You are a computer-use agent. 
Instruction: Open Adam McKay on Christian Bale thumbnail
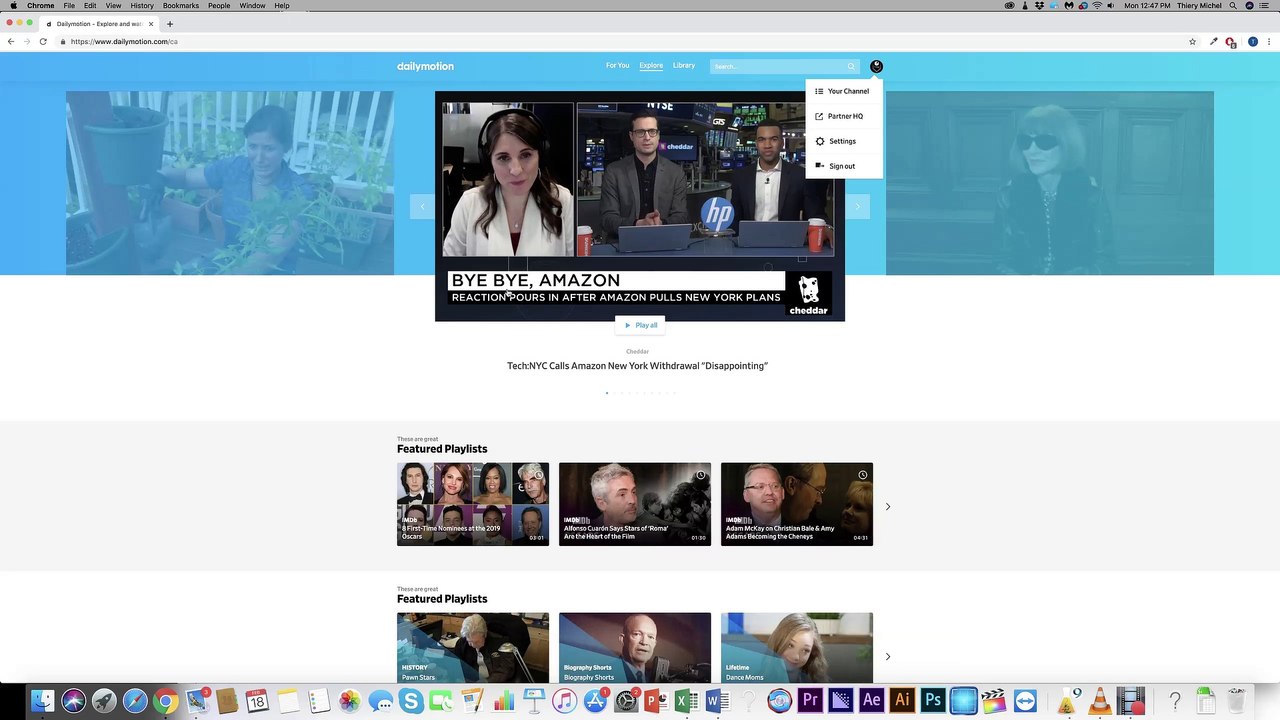(x=797, y=504)
